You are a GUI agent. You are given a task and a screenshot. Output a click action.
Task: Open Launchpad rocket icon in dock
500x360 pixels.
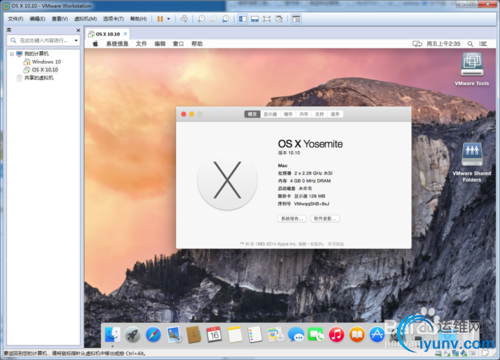[133, 335]
